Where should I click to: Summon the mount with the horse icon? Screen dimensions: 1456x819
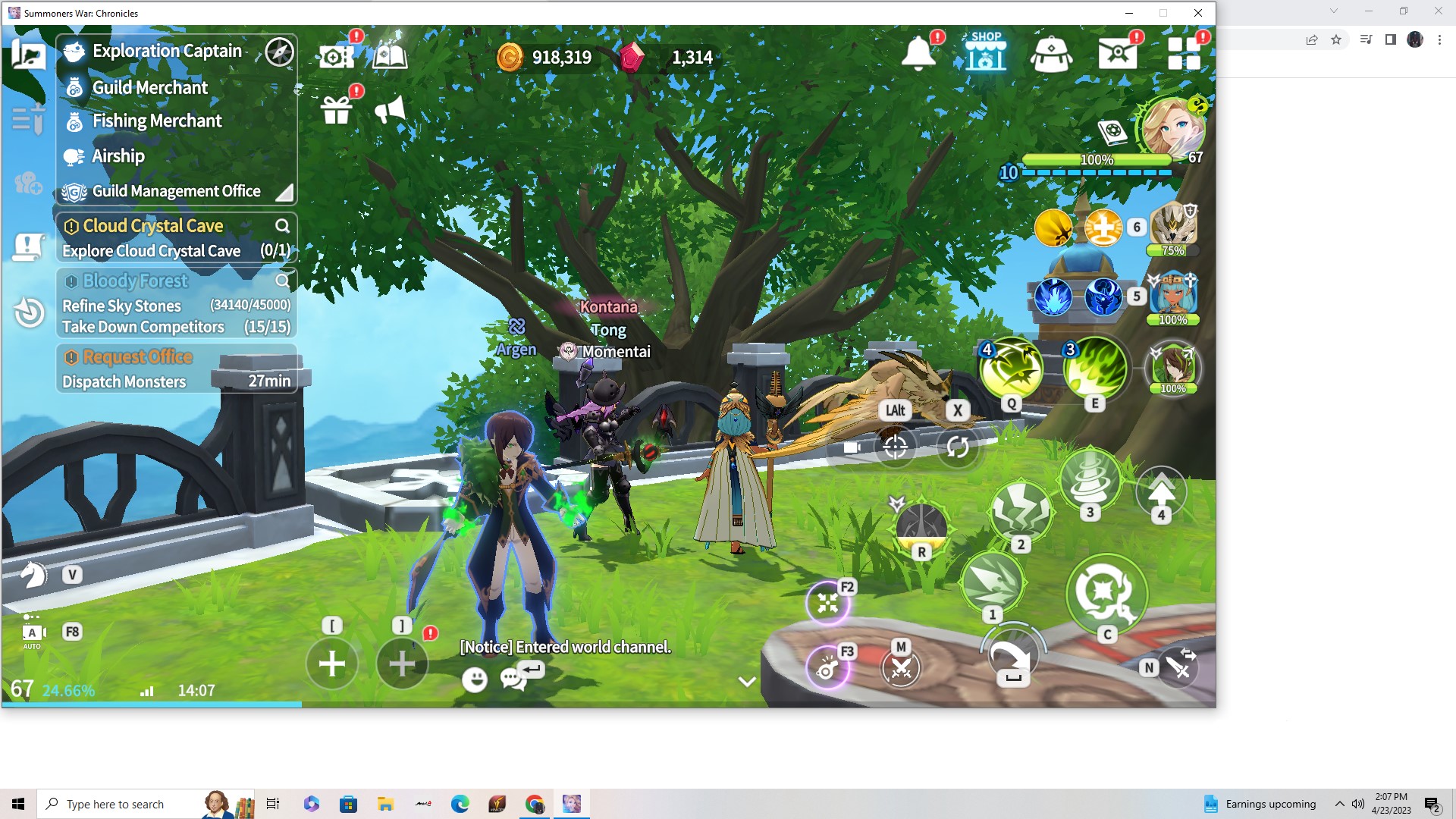[x=33, y=575]
